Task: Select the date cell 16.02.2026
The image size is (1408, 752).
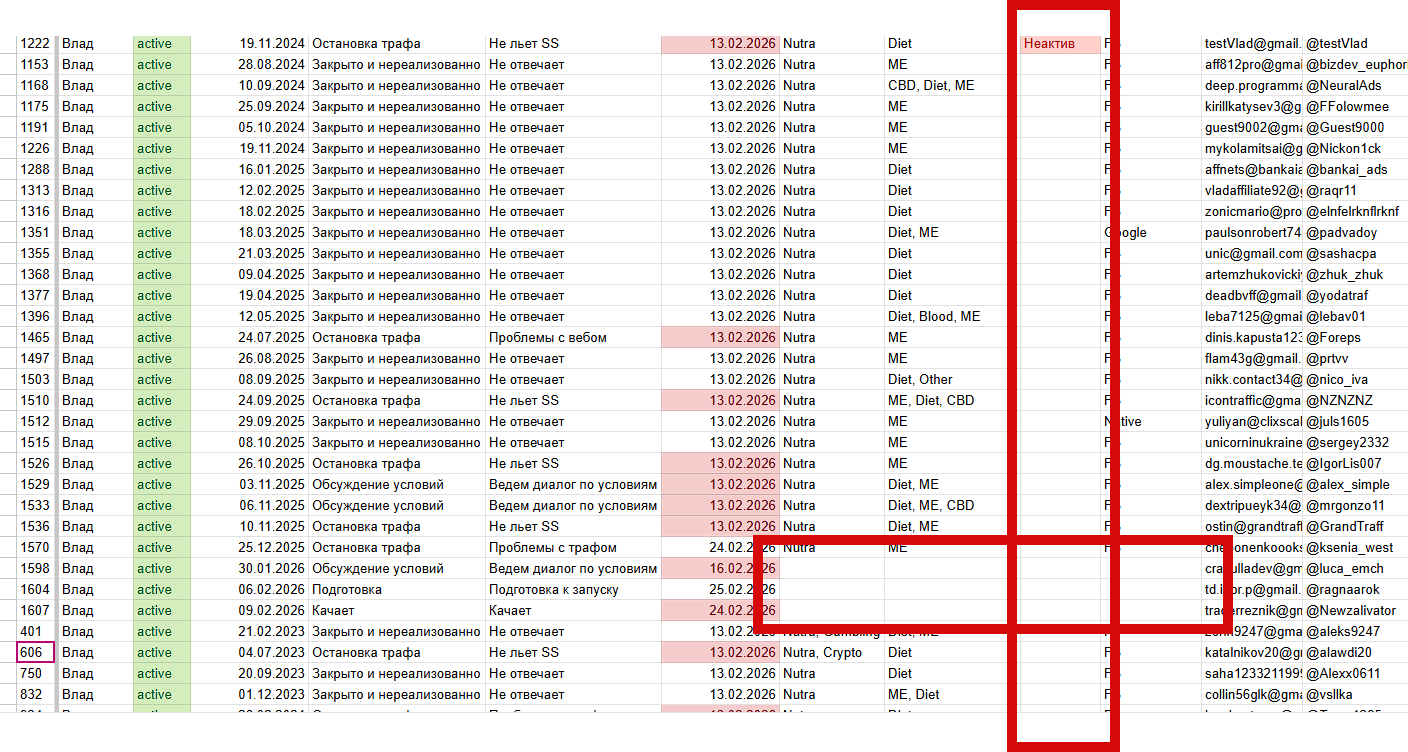Action: (720, 569)
